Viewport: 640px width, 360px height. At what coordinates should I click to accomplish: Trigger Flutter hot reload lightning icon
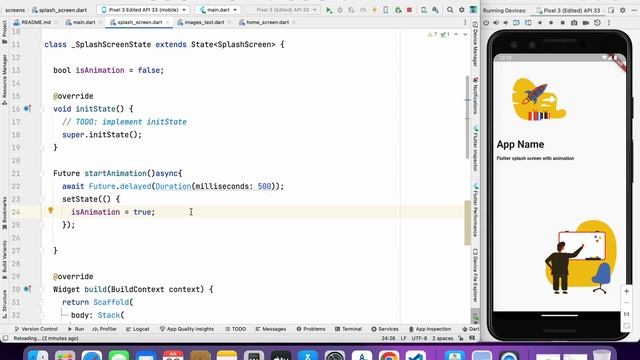pyautogui.click(x=374, y=10)
